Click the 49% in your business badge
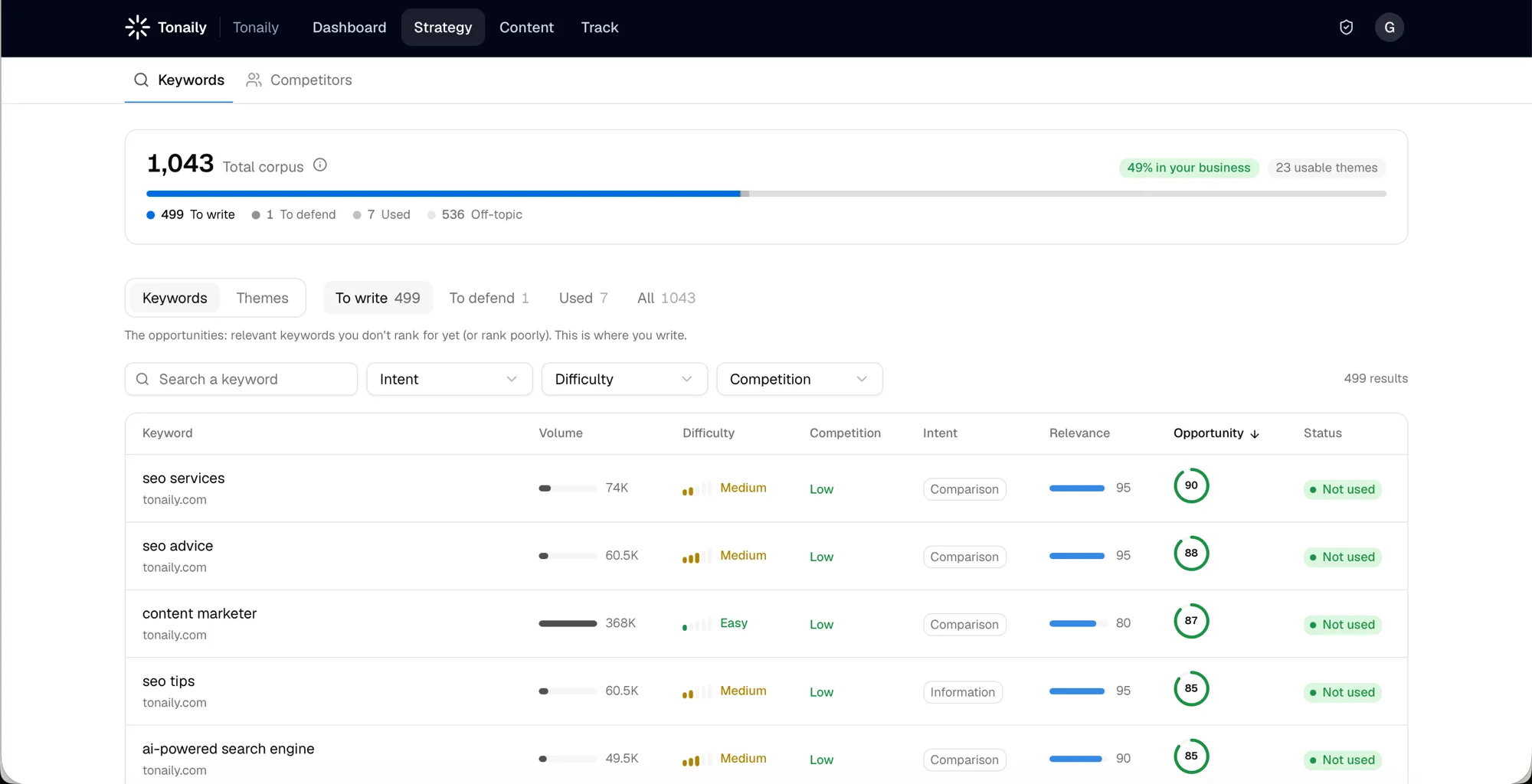1532x784 pixels. 1188,168
